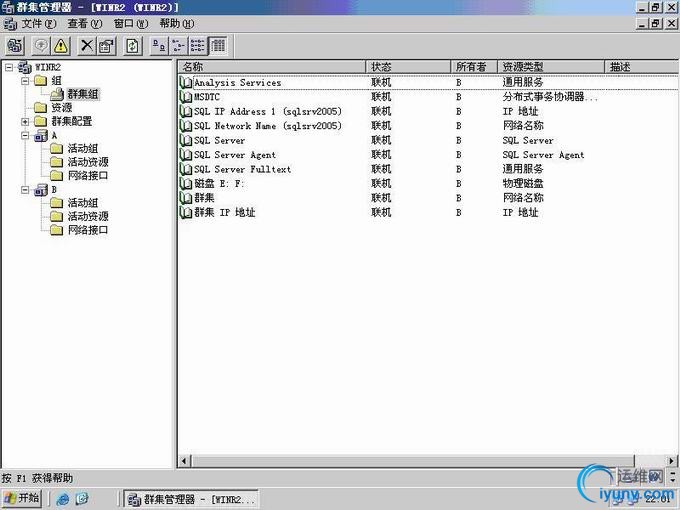Click 物理磁盘 resource type cell

523,183
